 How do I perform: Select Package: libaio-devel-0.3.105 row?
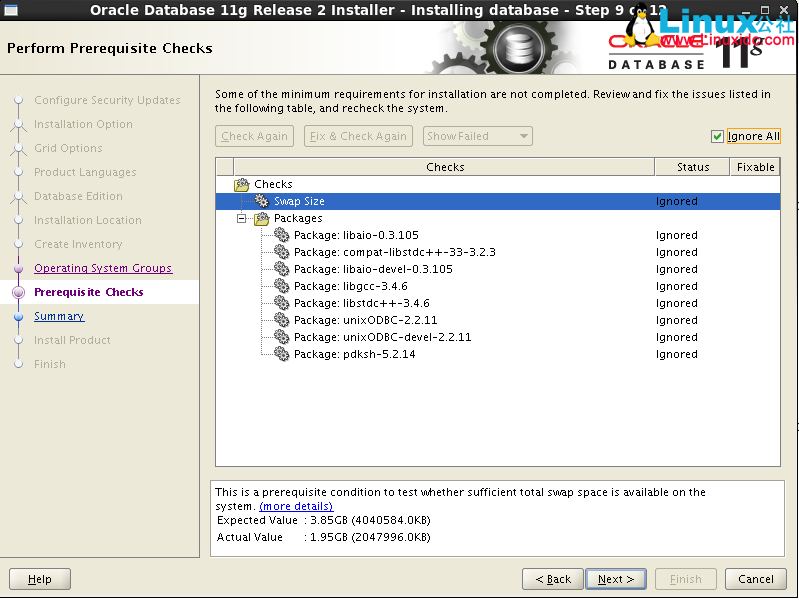(498, 269)
